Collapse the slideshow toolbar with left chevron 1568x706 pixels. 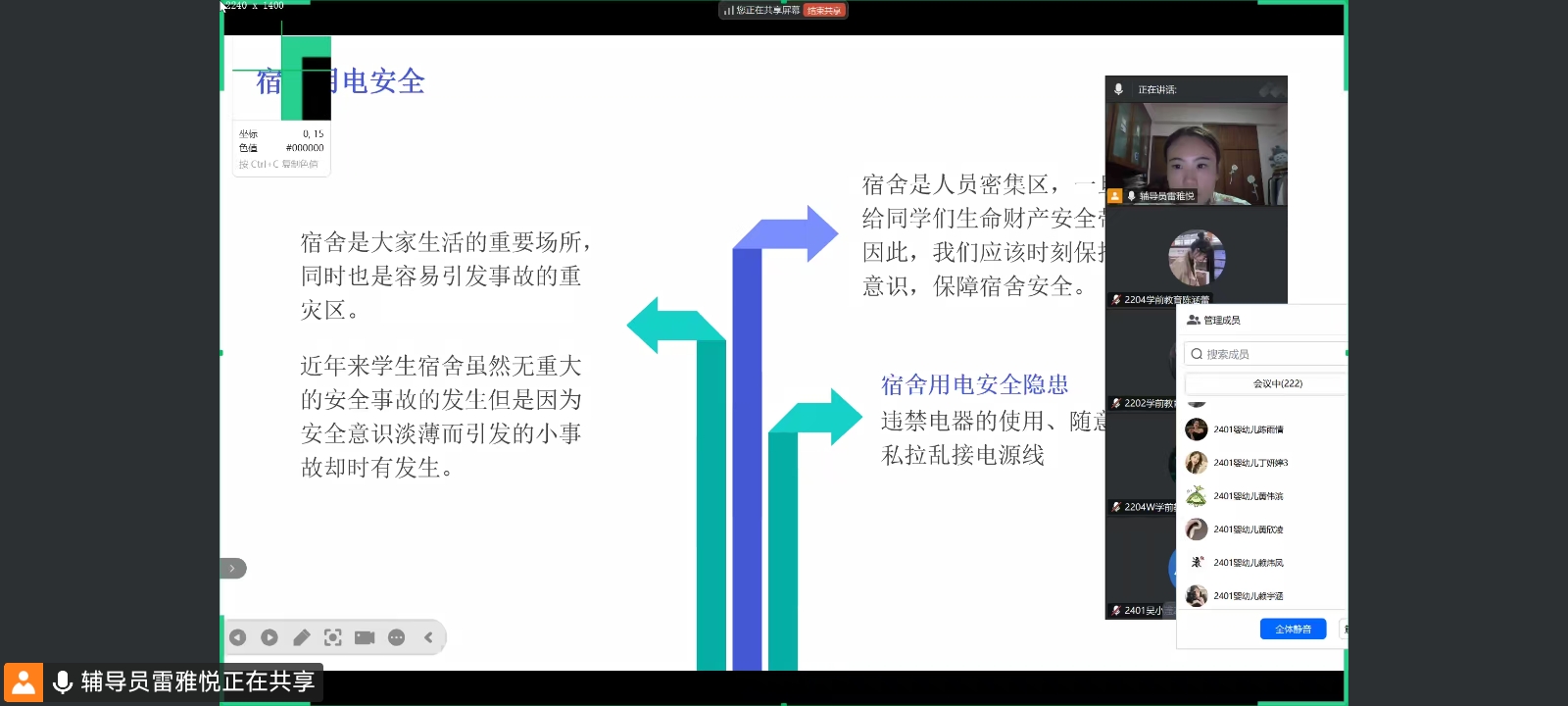click(x=429, y=637)
